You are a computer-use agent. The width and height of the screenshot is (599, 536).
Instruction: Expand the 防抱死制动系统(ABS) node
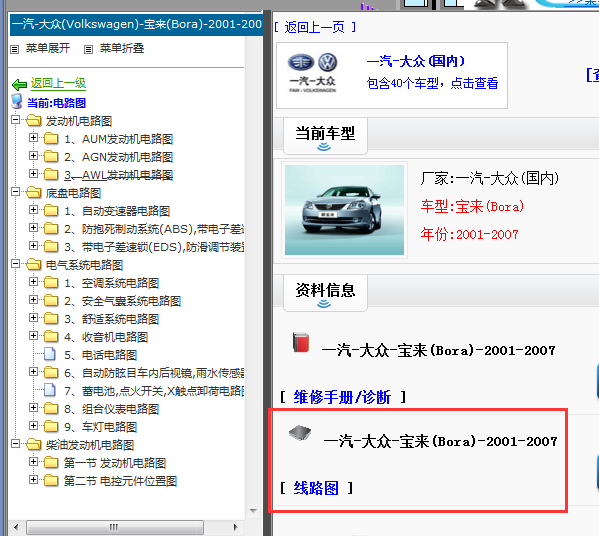(x=34, y=228)
